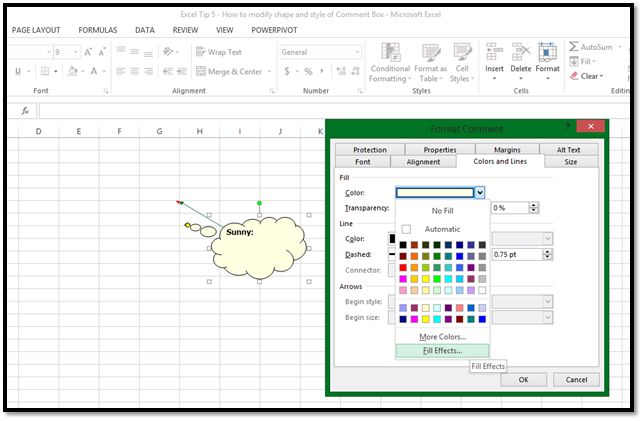Toggle Wrap Text

click(219, 52)
